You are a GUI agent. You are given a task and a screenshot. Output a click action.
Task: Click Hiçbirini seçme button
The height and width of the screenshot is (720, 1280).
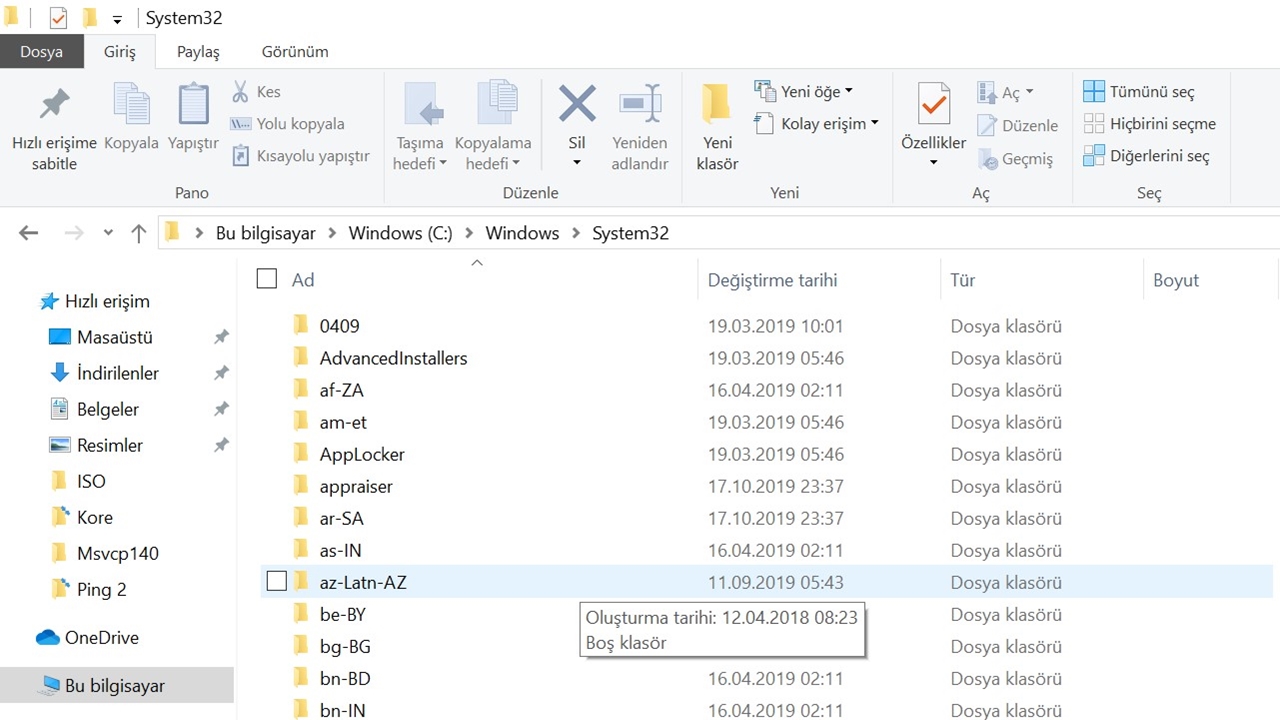pyautogui.click(x=1150, y=124)
